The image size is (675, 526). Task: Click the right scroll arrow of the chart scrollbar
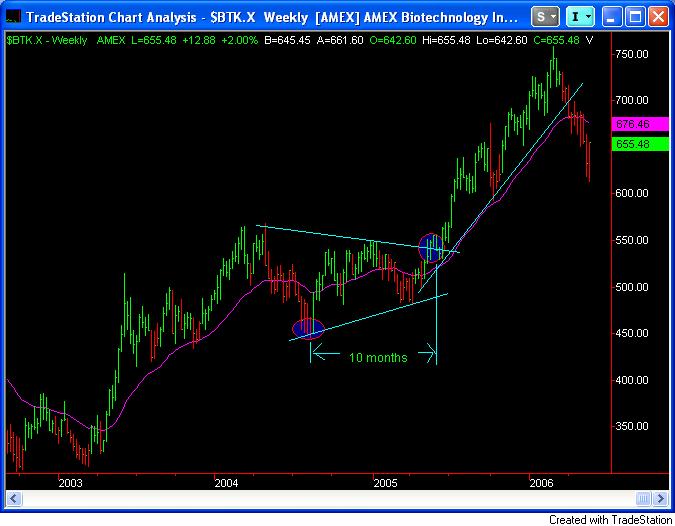(661, 498)
